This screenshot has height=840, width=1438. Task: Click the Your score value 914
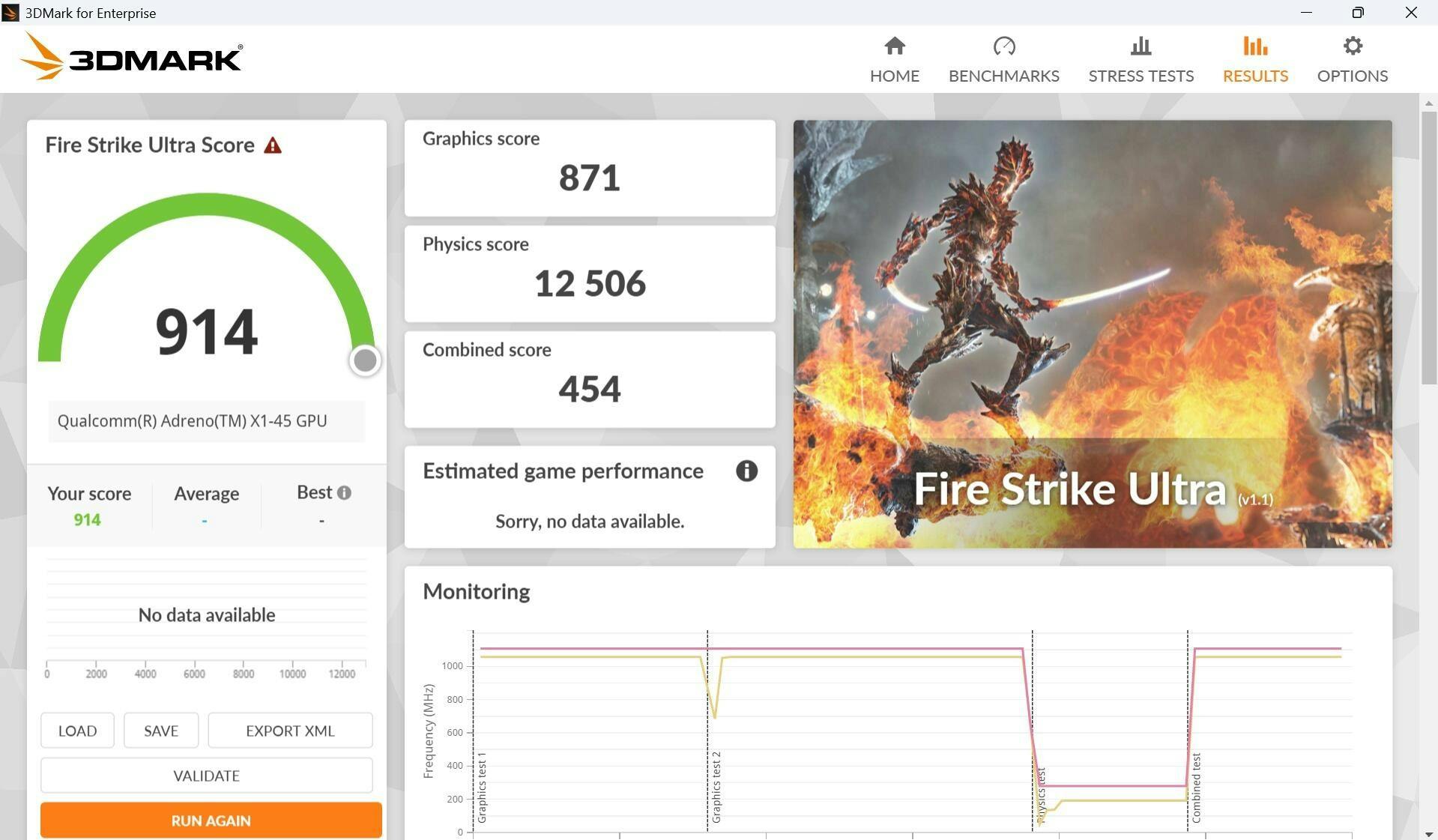click(87, 520)
